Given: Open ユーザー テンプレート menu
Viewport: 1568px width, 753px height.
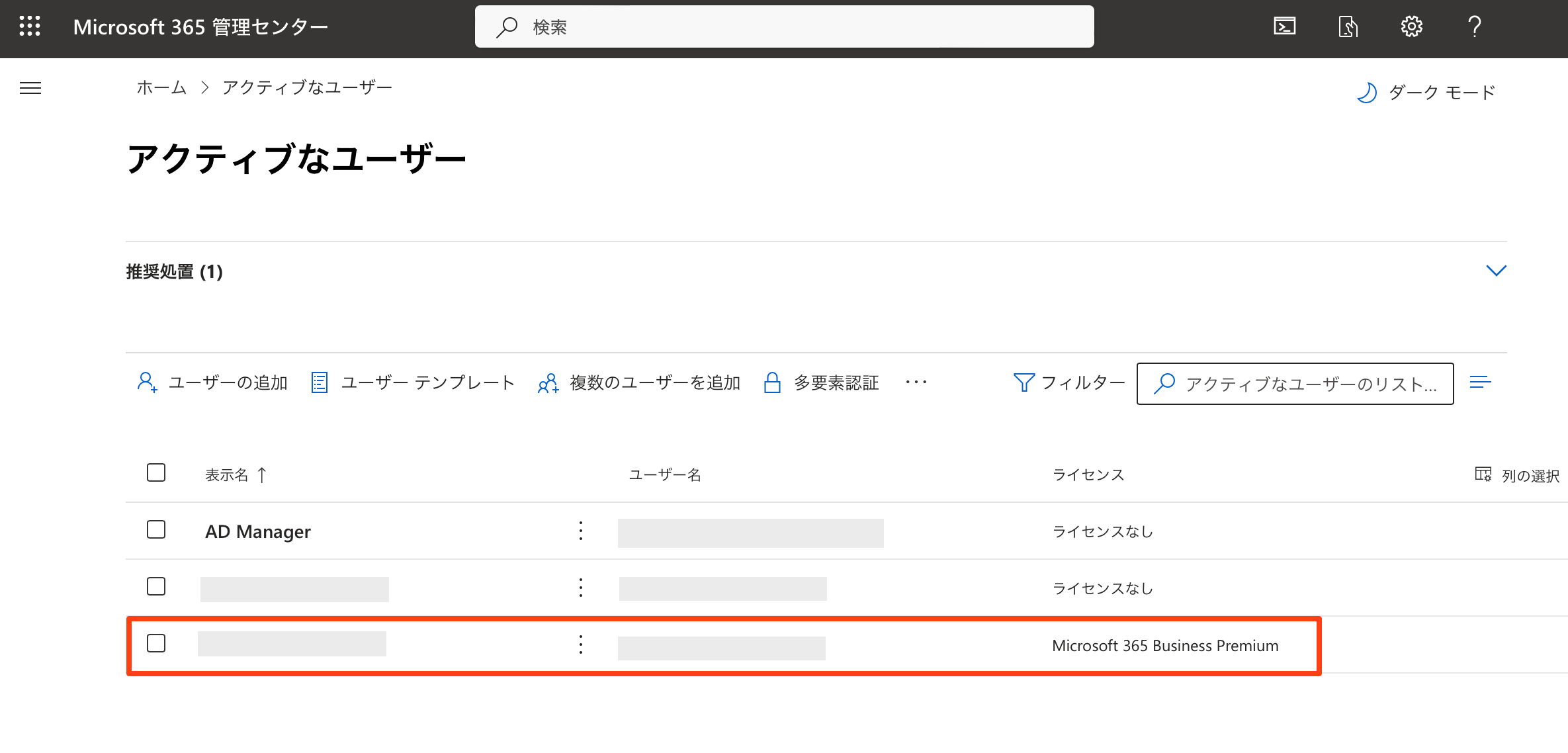Looking at the screenshot, I should click(413, 382).
